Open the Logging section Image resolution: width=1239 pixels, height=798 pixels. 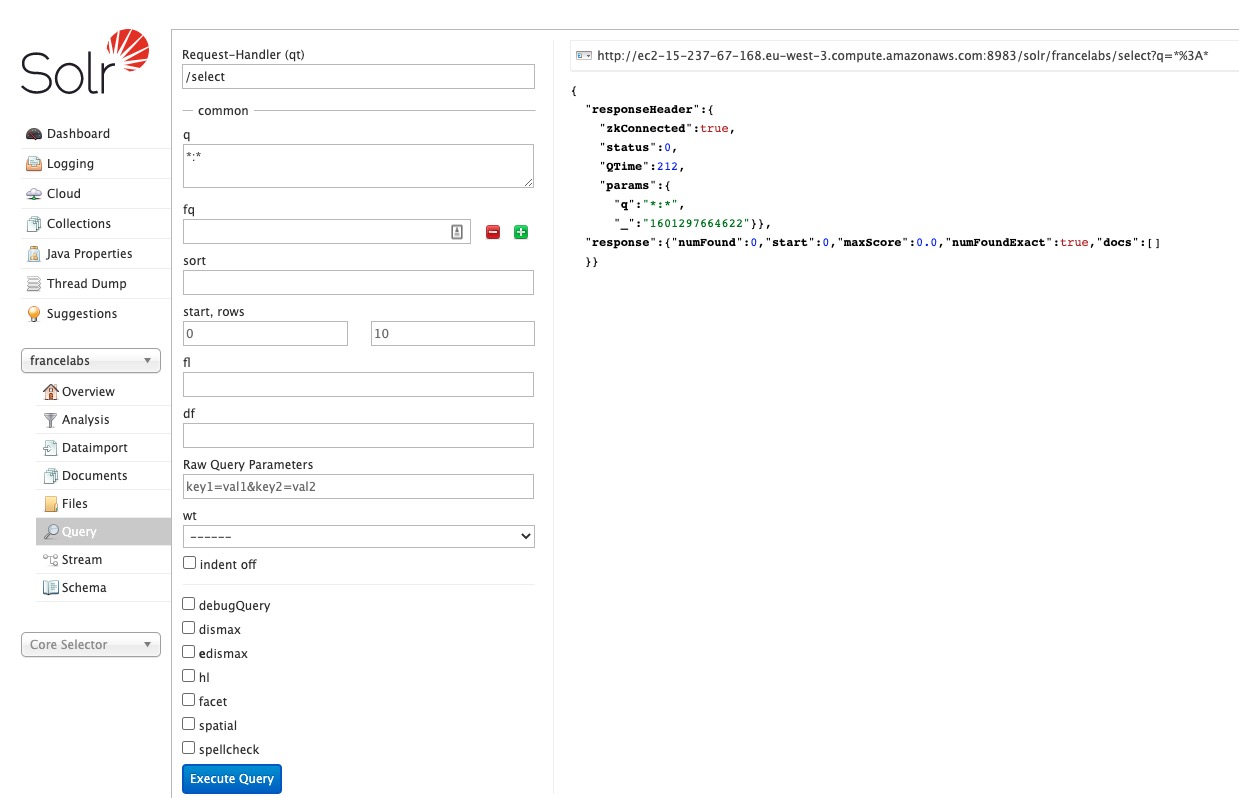(x=70, y=164)
